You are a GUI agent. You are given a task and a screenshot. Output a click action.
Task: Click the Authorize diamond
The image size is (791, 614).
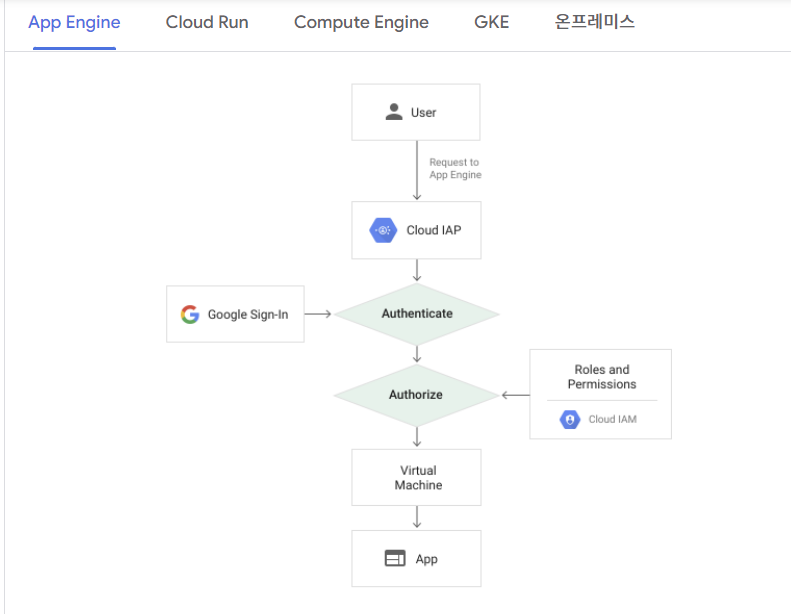click(417, 395)
